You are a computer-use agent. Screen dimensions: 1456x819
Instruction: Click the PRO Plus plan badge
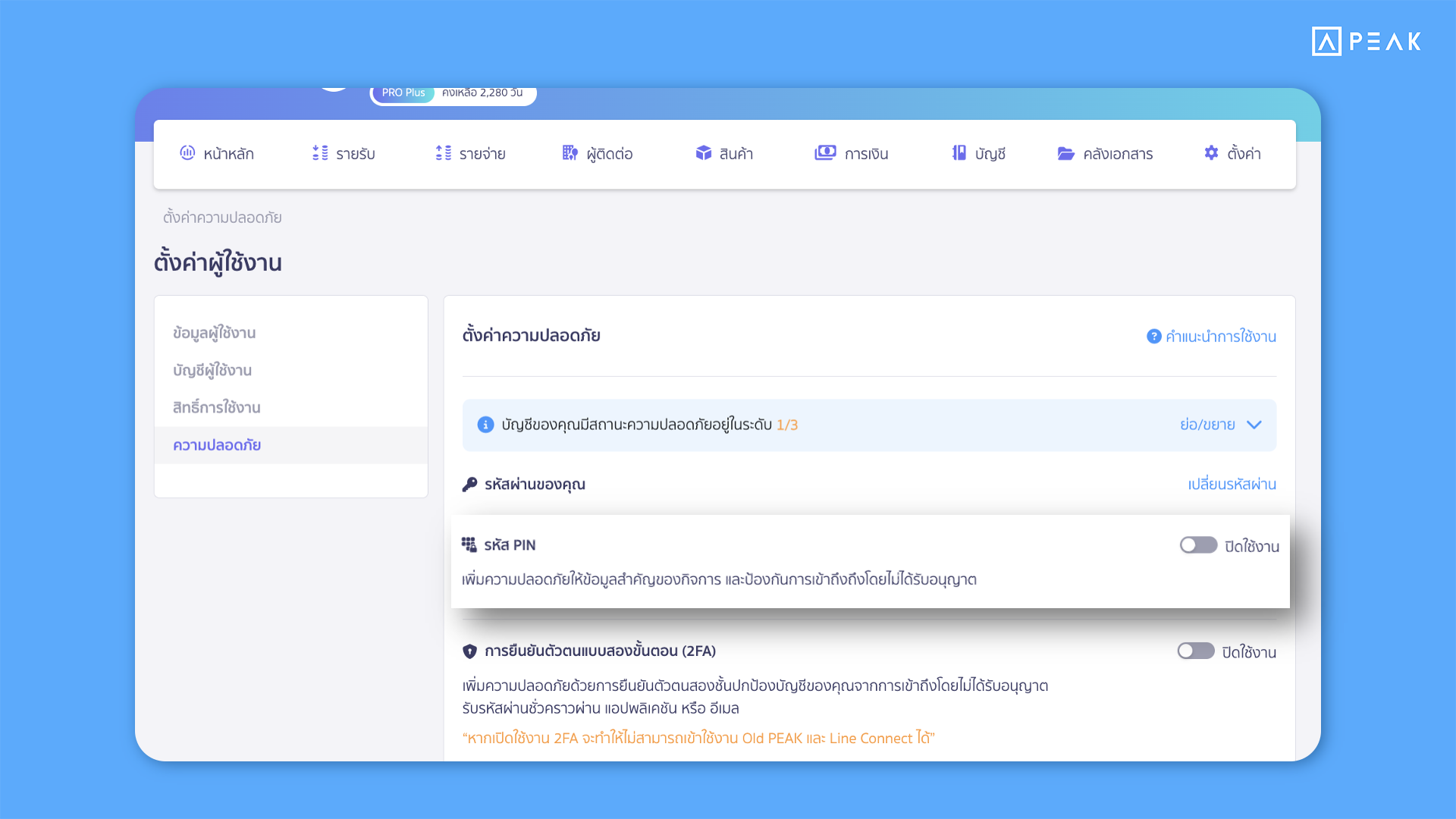coord(403,93)
